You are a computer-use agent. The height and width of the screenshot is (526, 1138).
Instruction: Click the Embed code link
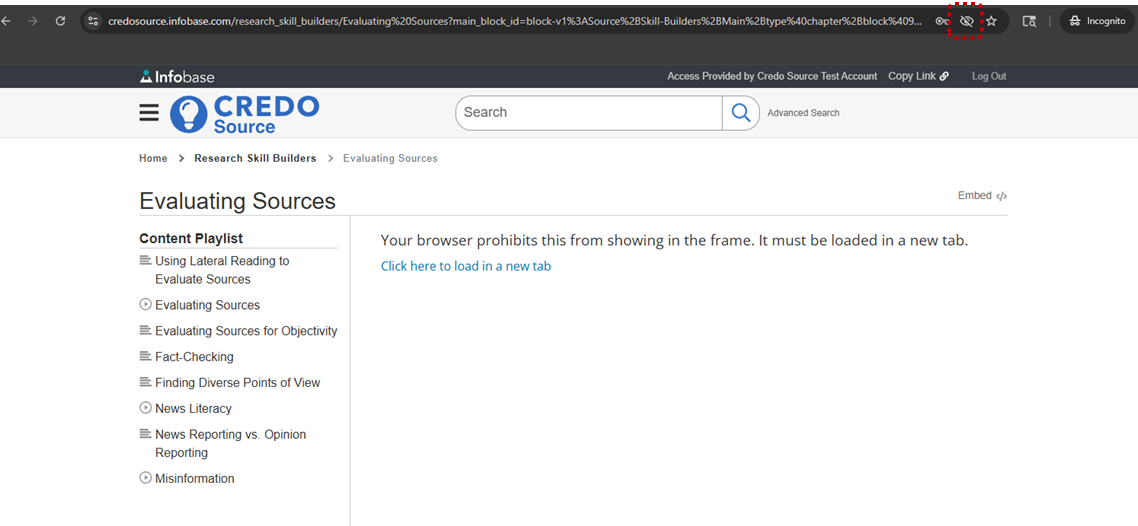click(x=982, y=195)
